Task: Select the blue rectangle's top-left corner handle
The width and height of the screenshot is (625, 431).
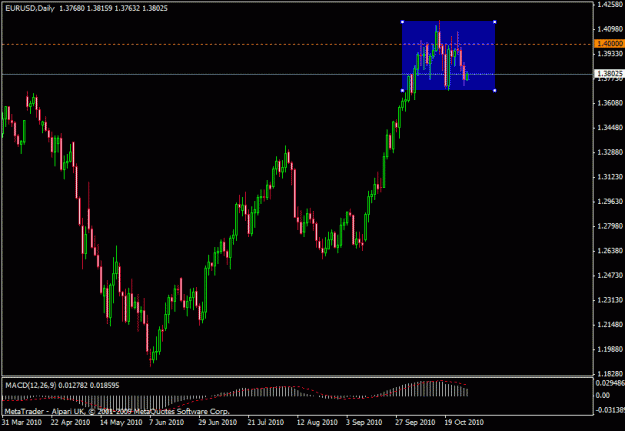Action: pyautogui.click(x=402, y=22)
